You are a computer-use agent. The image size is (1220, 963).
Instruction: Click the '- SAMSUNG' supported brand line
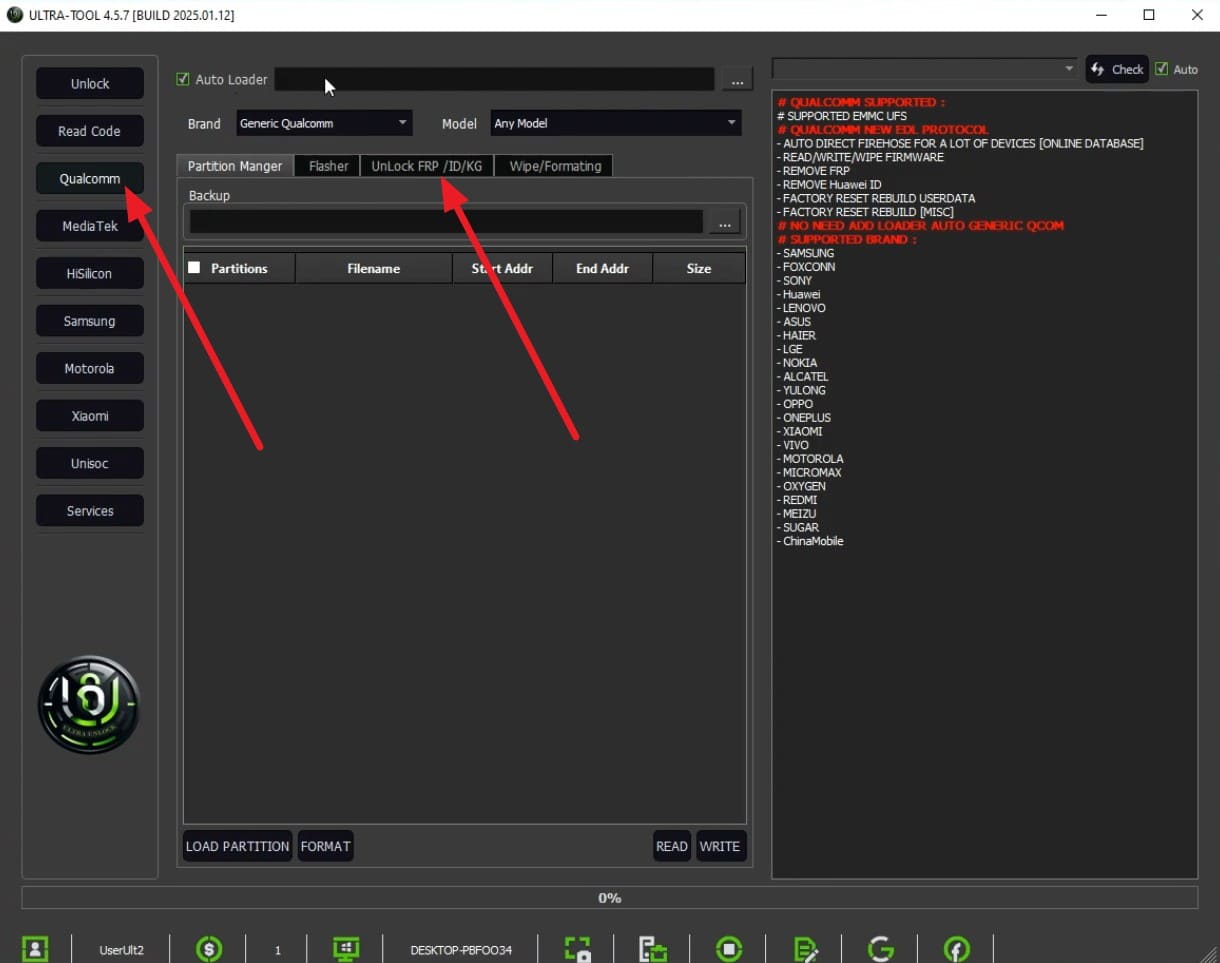pos(806,253)
